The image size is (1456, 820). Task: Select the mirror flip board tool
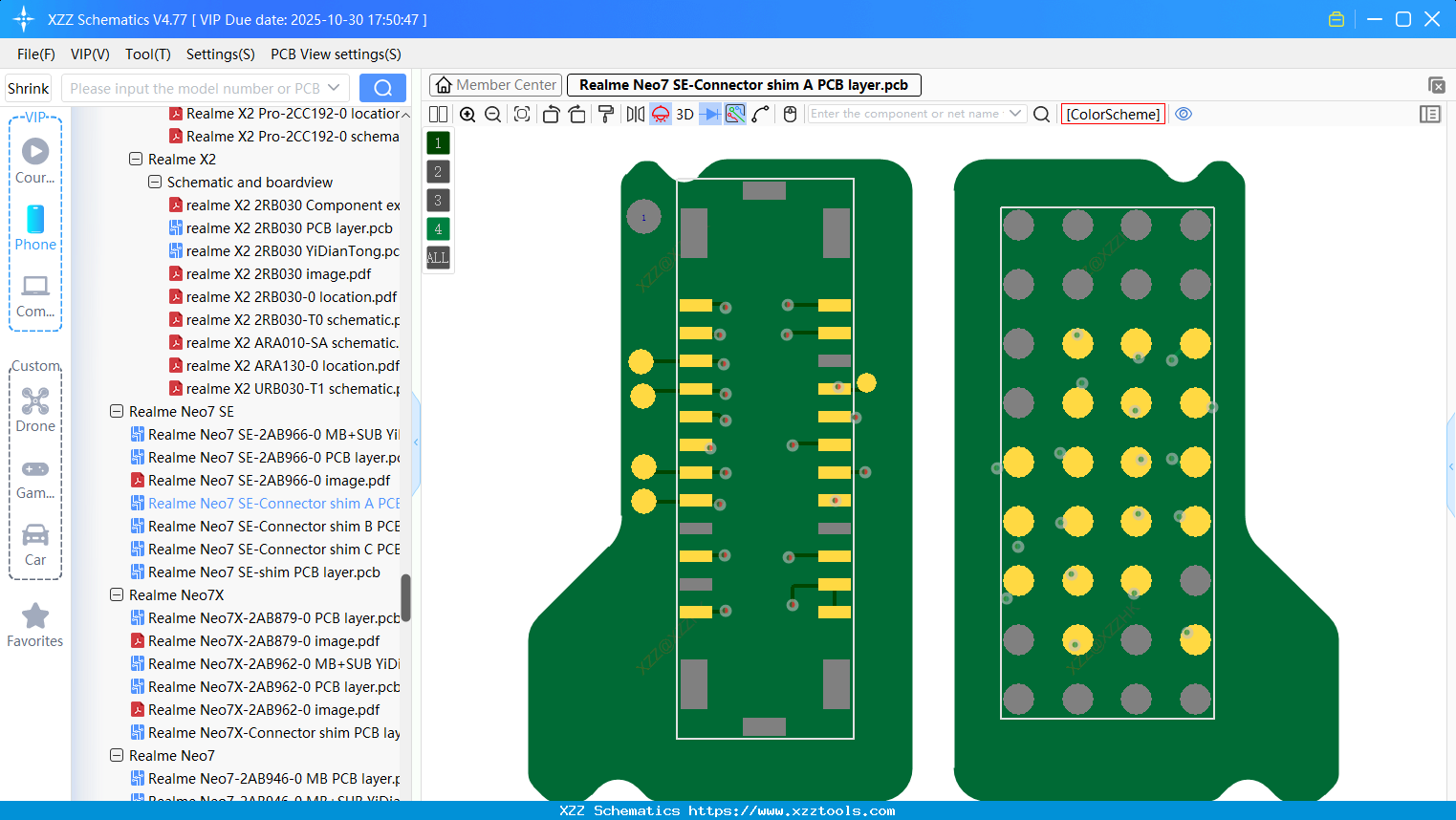[x=635, y=114]
